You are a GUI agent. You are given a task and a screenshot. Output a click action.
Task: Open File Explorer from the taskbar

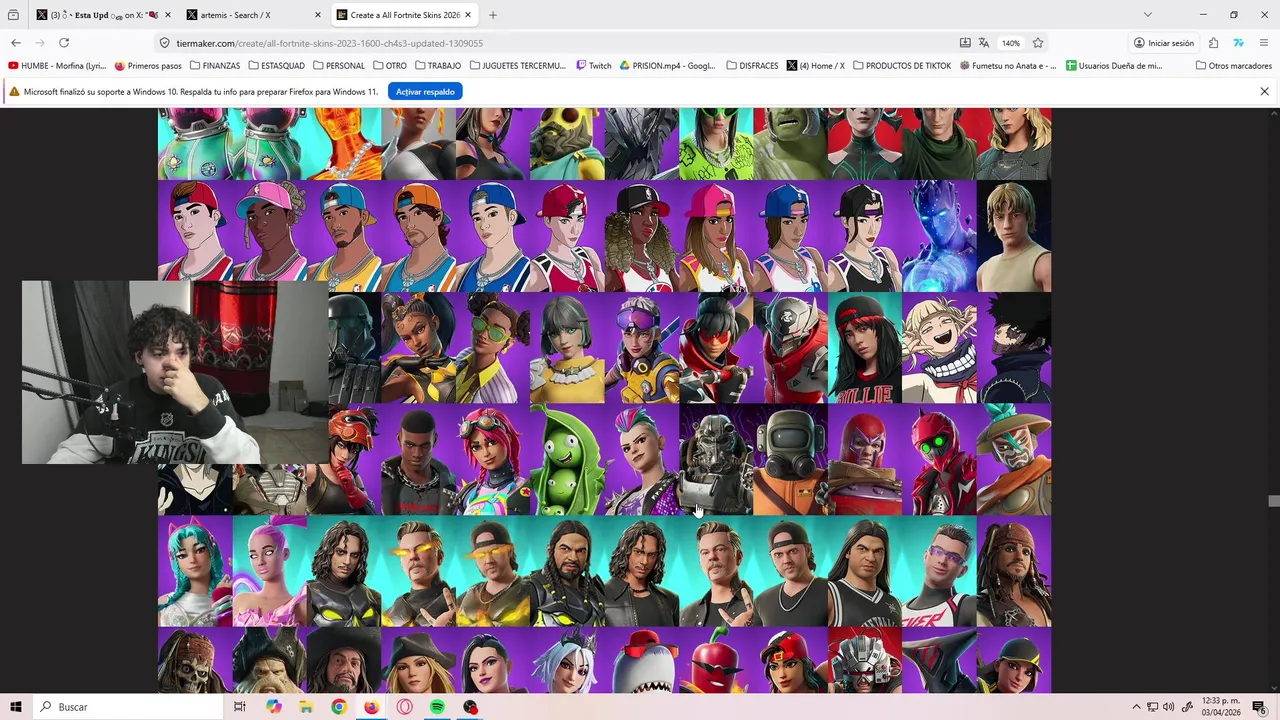pyautogui.click(x=306, y=707)
